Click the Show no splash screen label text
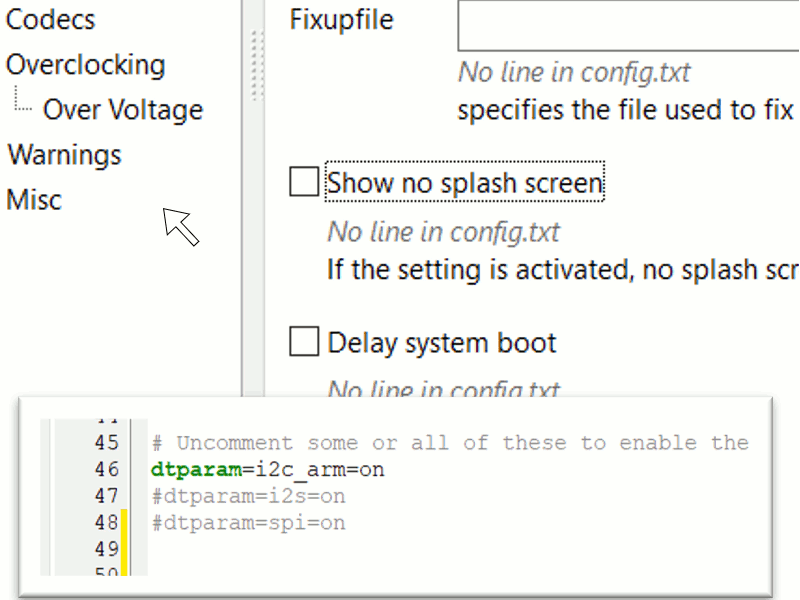Viewport: 800px width, 600px height. point(464,182)
